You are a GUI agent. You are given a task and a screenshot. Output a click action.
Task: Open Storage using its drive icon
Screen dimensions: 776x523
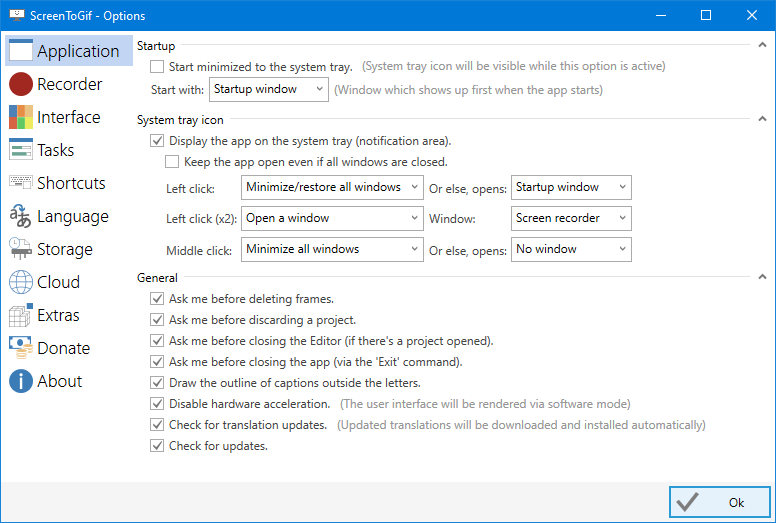(x=20, y=249)
